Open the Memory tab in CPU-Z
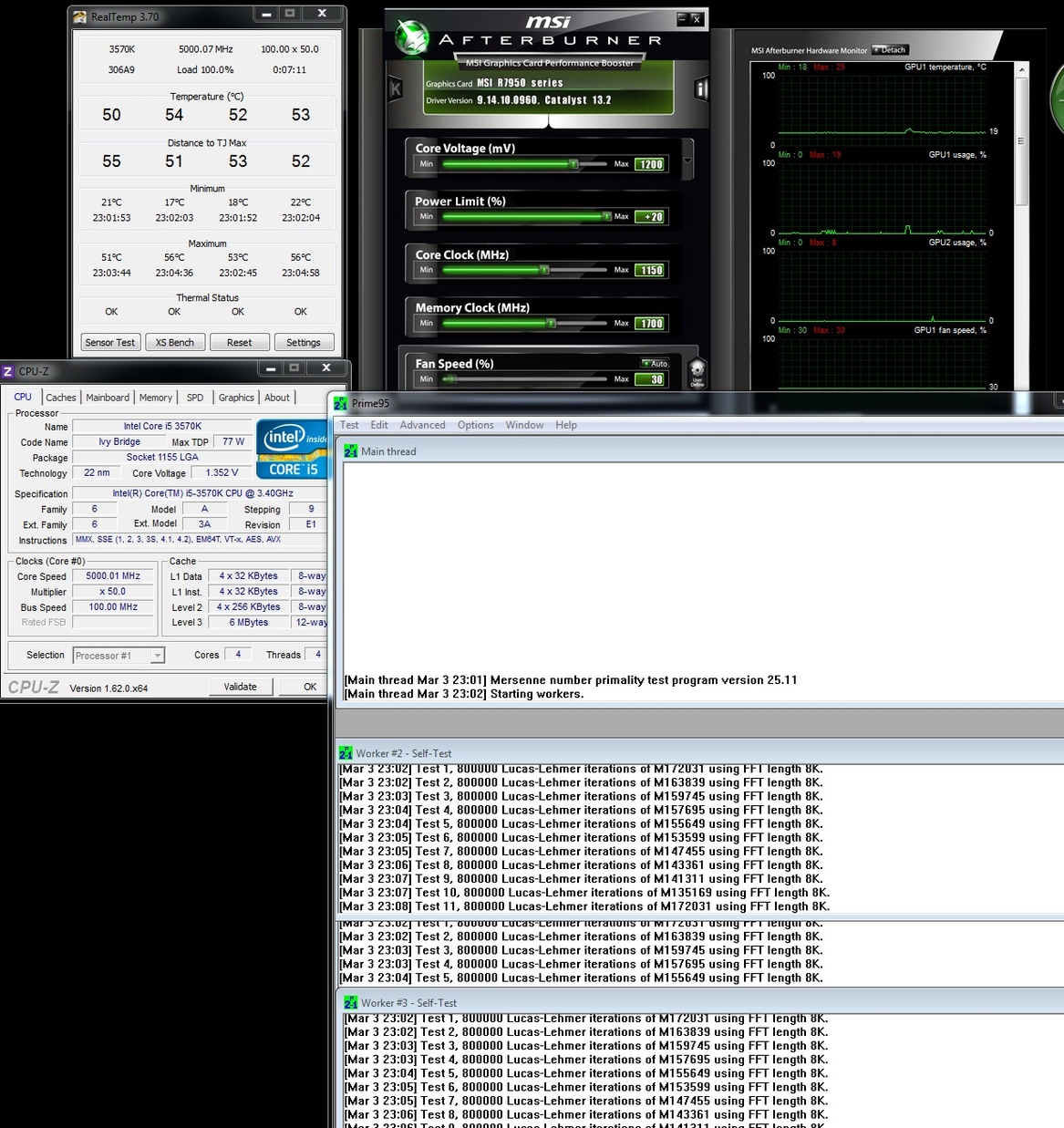 [156, 398]
